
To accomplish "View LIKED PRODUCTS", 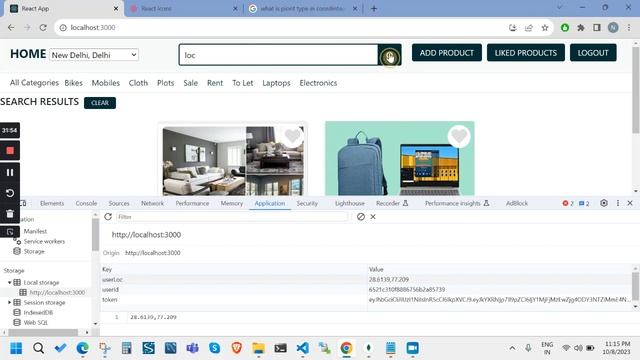I will pos(526,53).
